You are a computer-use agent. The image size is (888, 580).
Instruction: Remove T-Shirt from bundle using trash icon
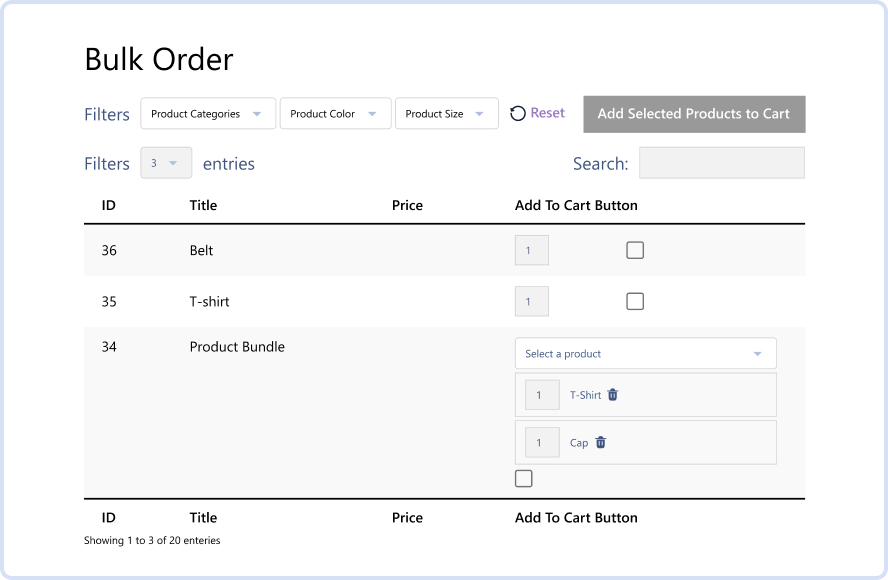[611, 394]
